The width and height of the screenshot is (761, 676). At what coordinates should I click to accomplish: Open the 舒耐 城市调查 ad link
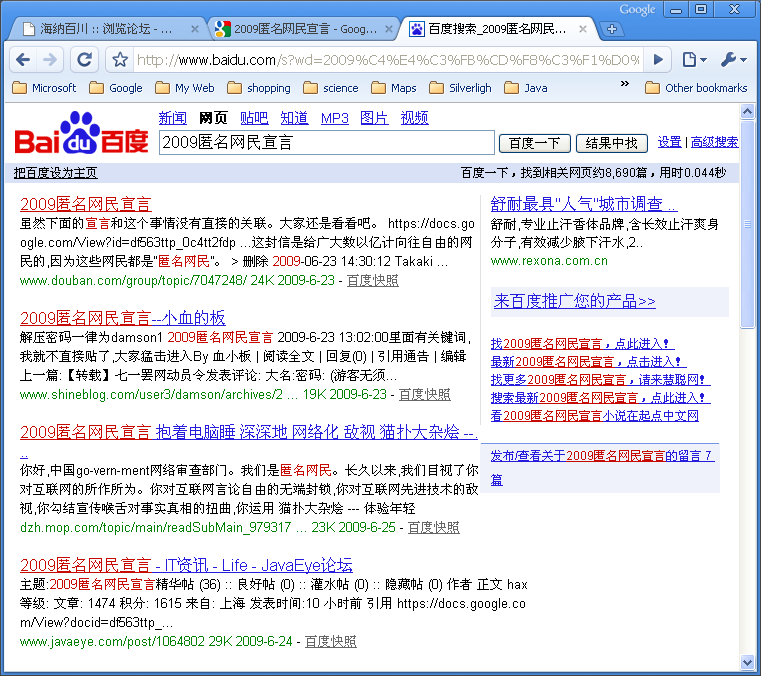[x=584, y=204]
